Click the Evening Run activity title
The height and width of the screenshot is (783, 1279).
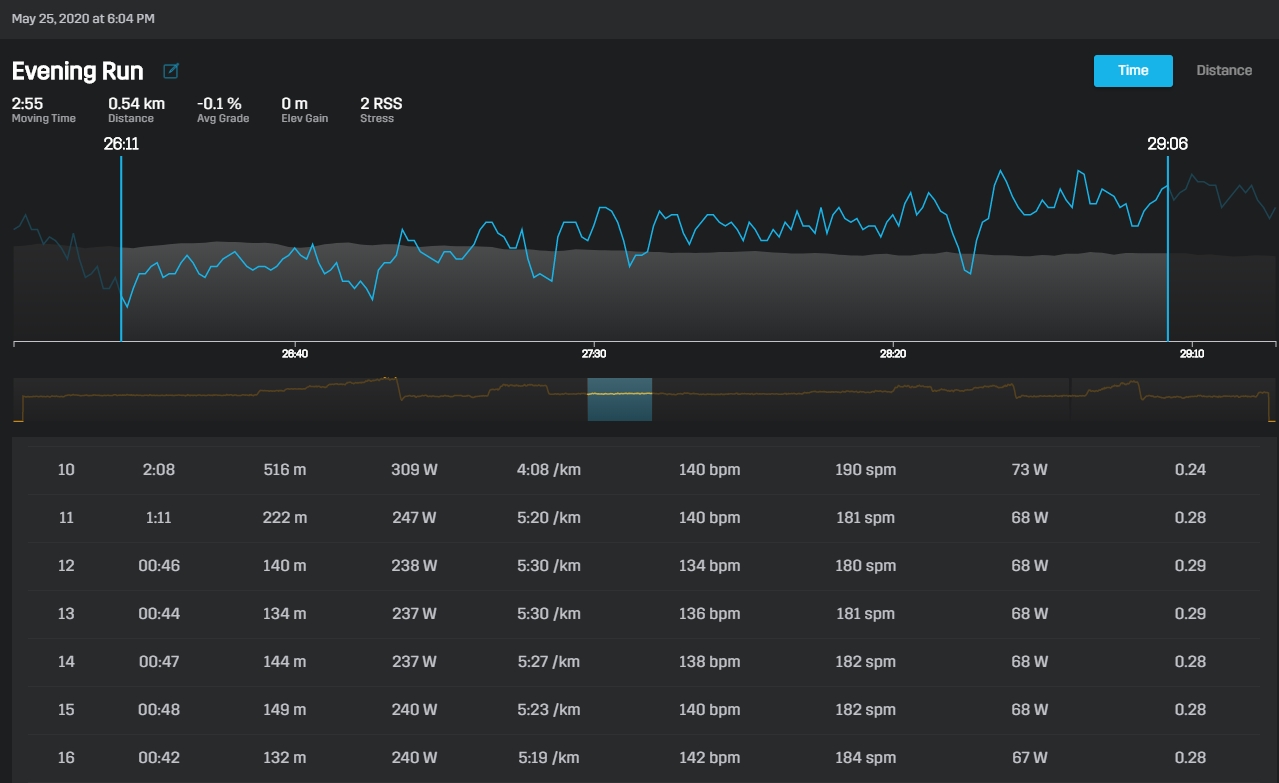coord(78,71)
